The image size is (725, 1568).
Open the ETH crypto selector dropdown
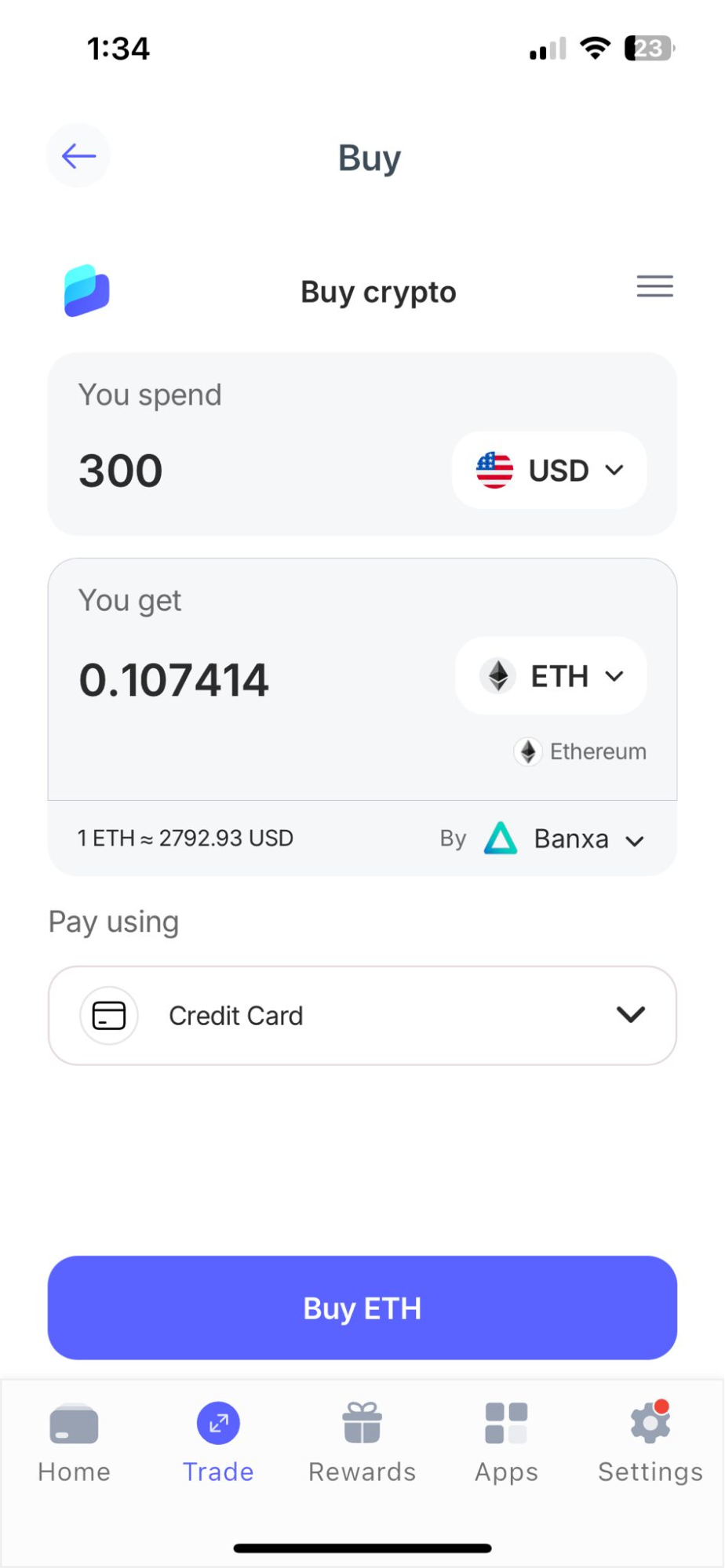551,675
